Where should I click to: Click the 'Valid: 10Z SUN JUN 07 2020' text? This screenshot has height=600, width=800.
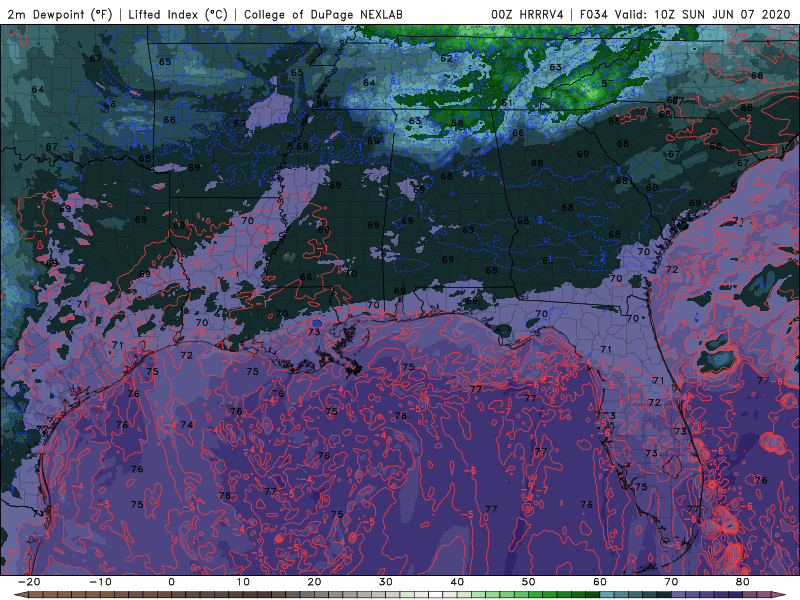(x=702, y=14)
